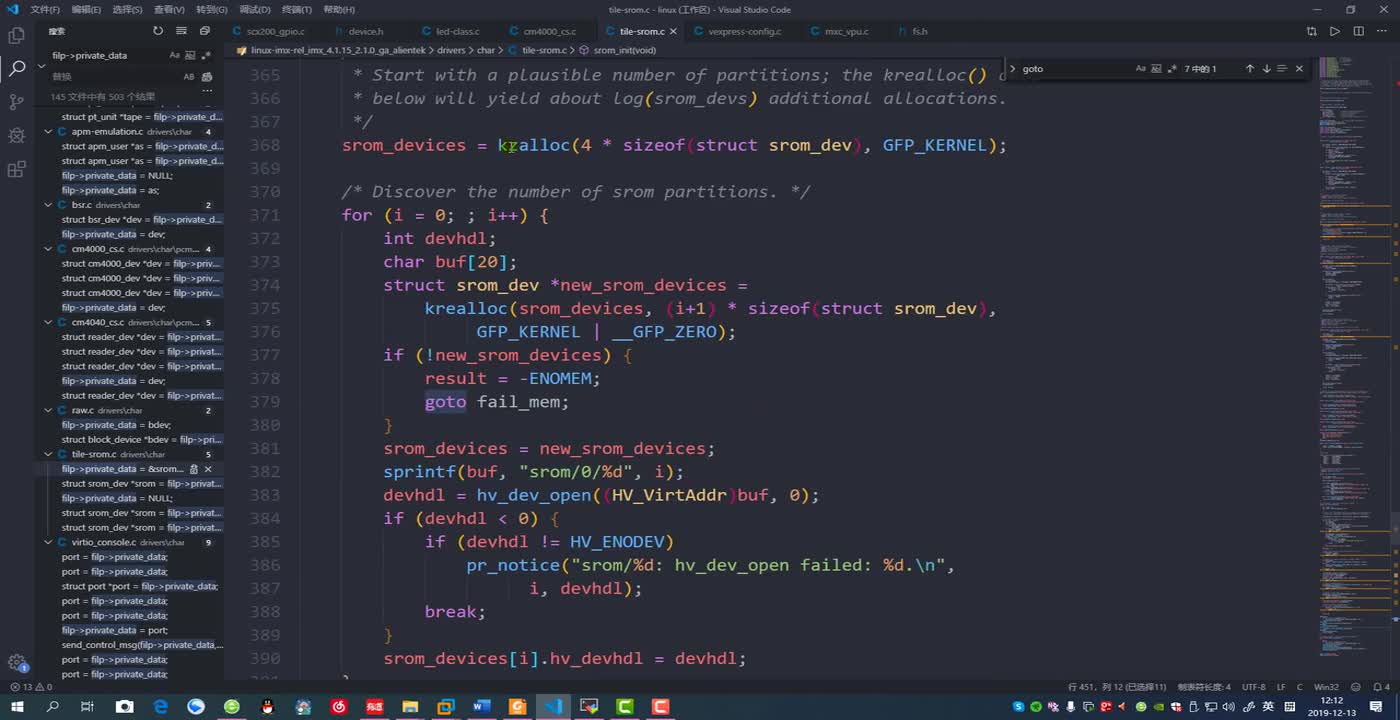This screenshot has width=1400, height=720.
Task: Open the Debug view in activity bar
Action: (16, 135)
